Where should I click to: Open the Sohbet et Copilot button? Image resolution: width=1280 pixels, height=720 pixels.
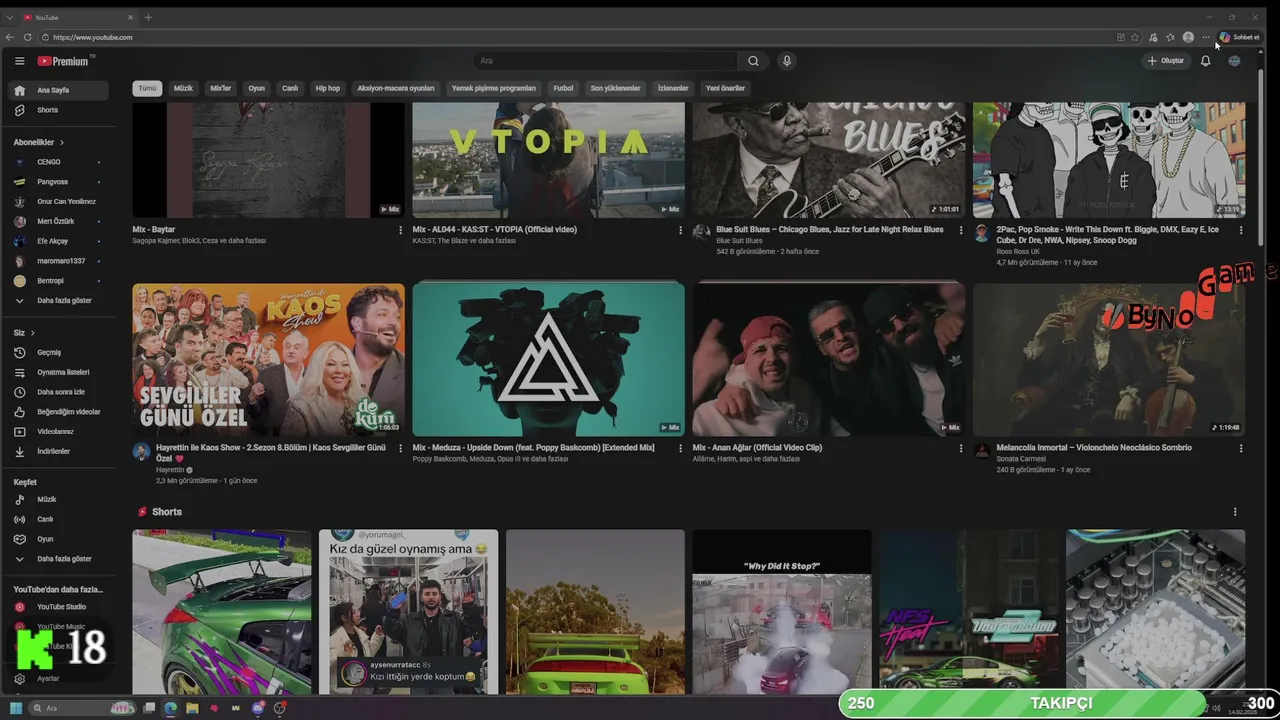point(1239,37)
